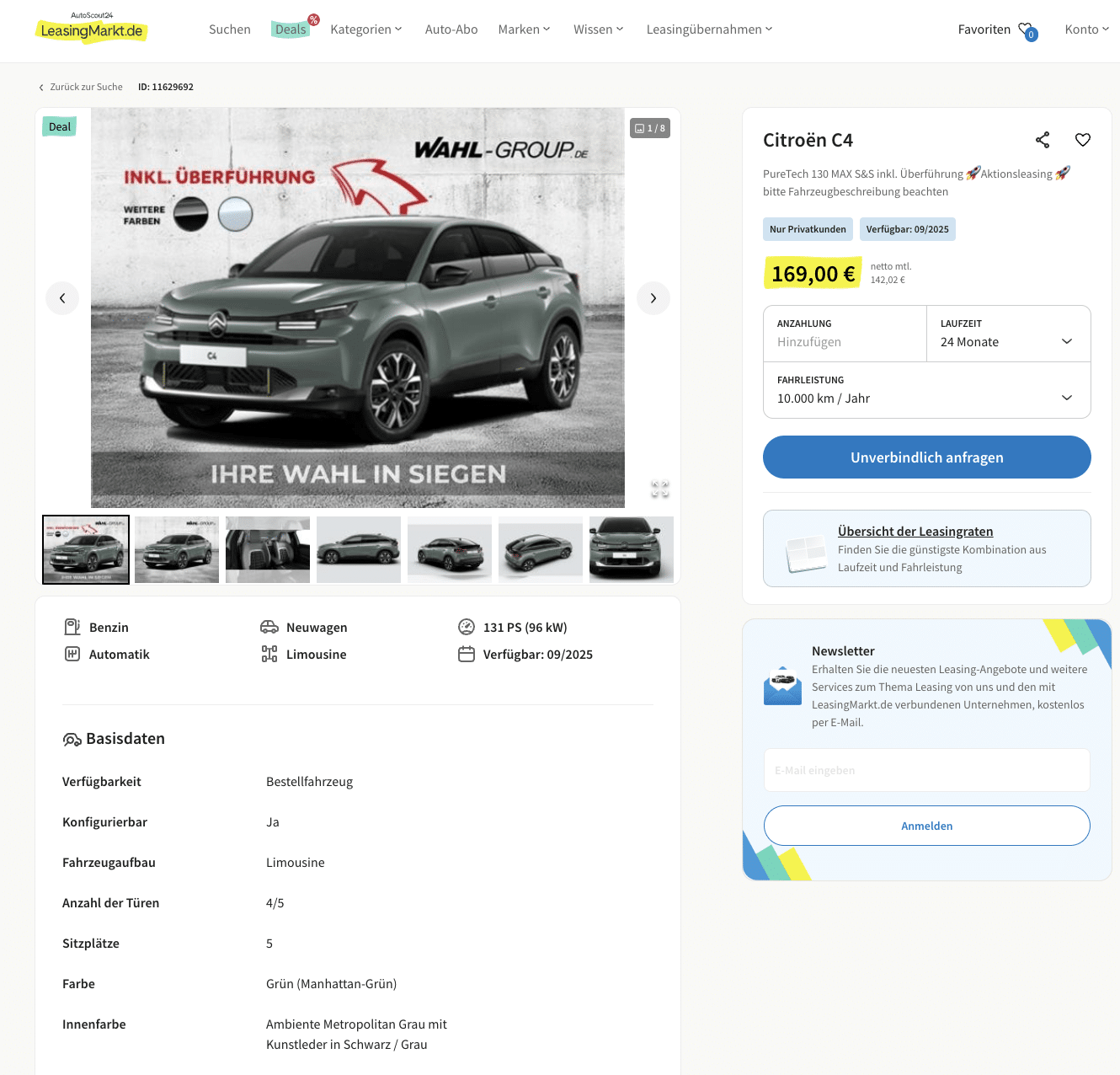
Task: Open the Fahrleistung 10.000 km dropdown
Action: 927,390
